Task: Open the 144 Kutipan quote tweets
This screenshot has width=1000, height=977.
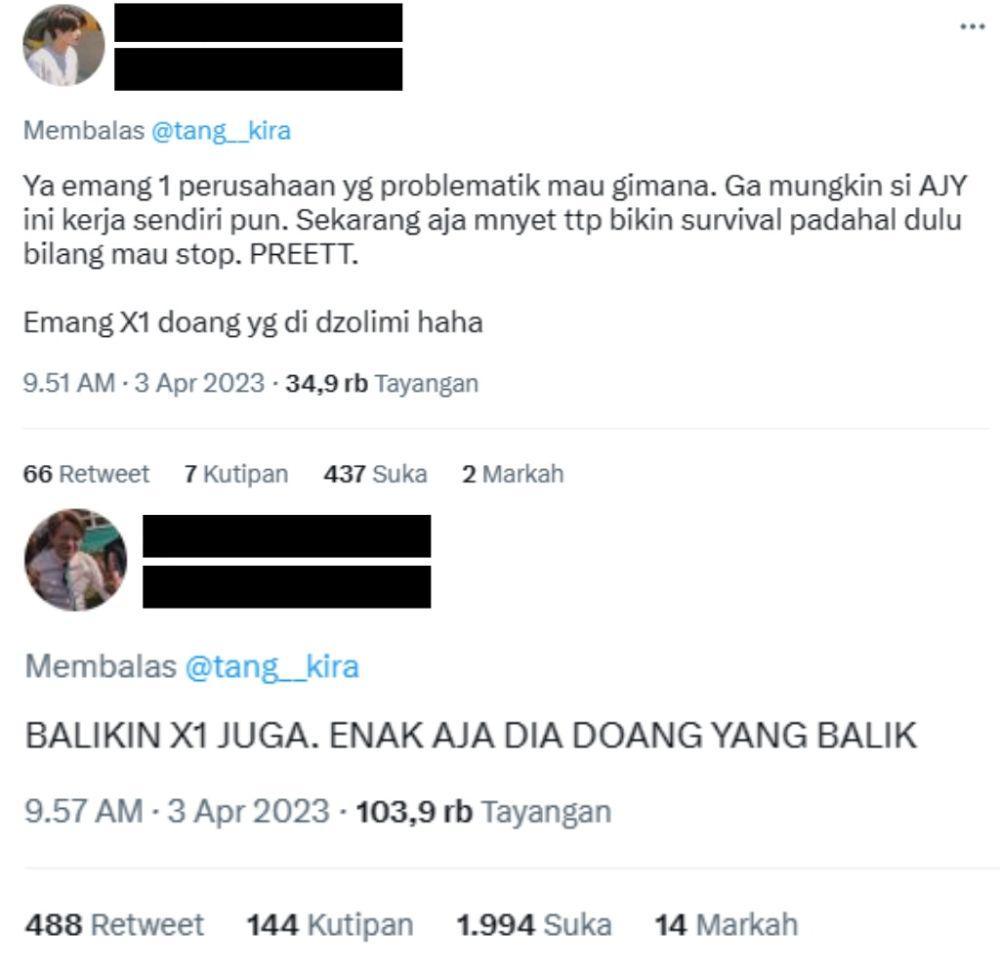Action: (x=330, y=924)
